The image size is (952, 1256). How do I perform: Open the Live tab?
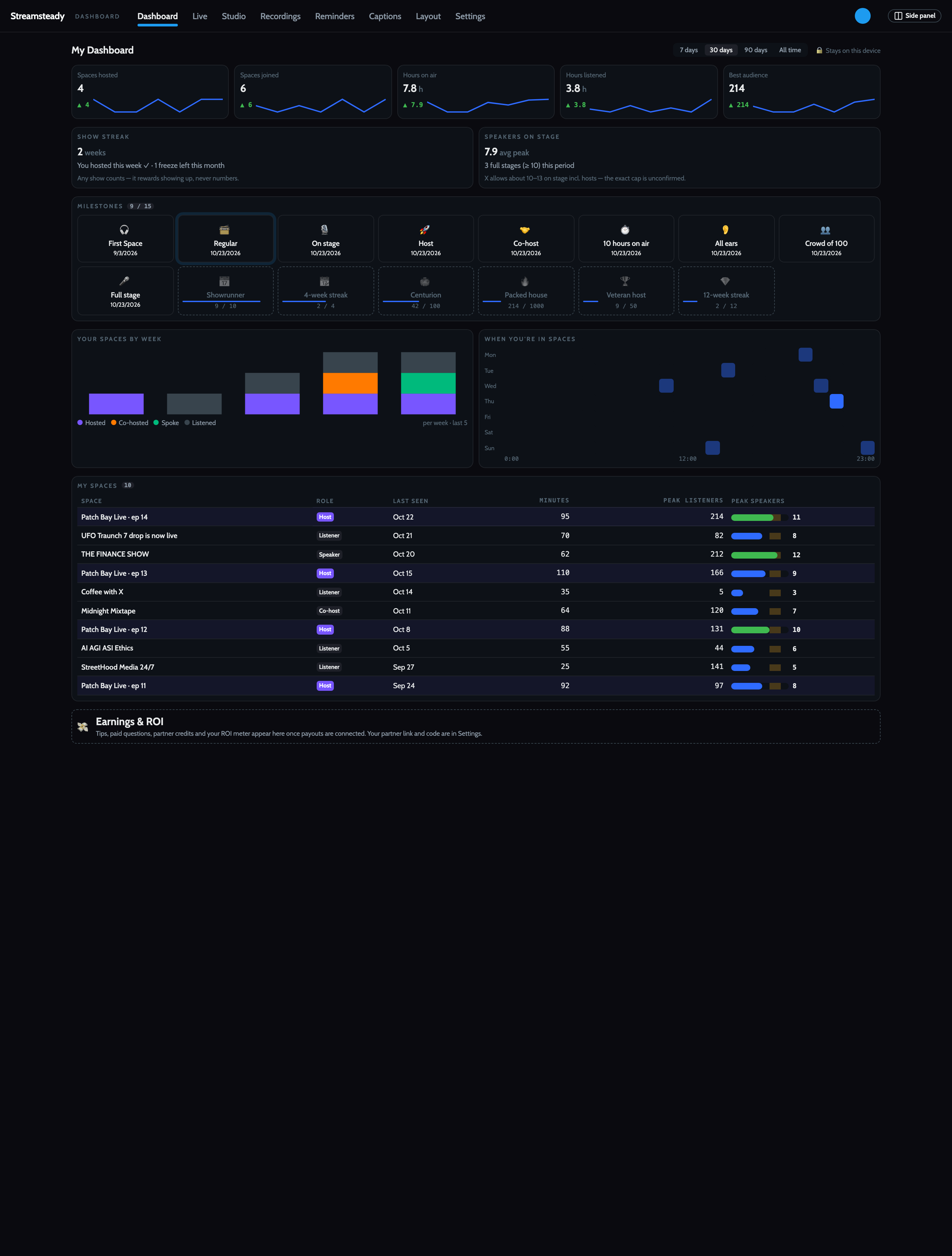199,17
